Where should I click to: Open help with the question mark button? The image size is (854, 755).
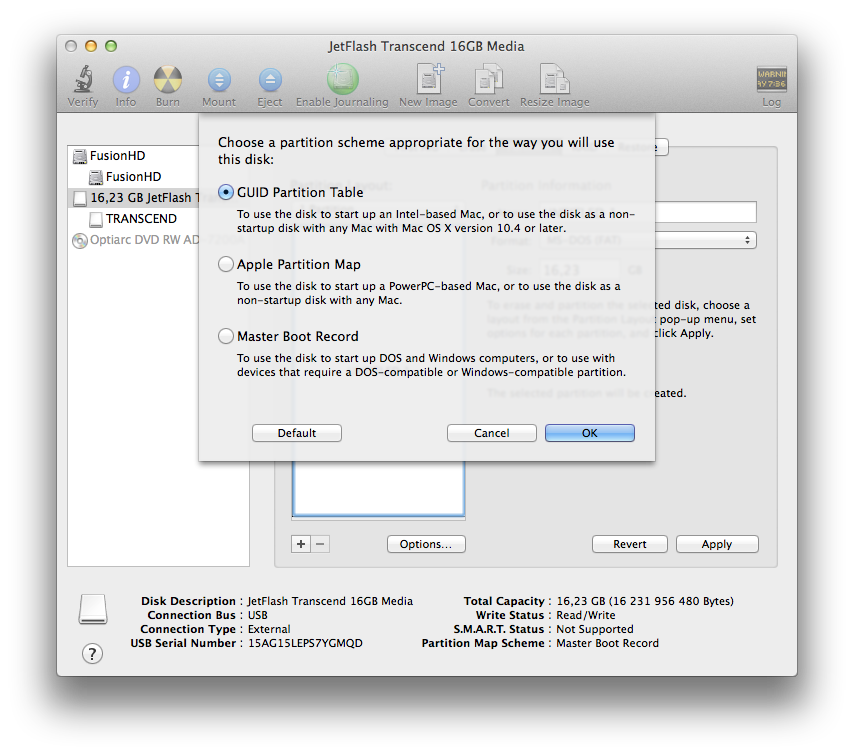(x=92, y=653)
